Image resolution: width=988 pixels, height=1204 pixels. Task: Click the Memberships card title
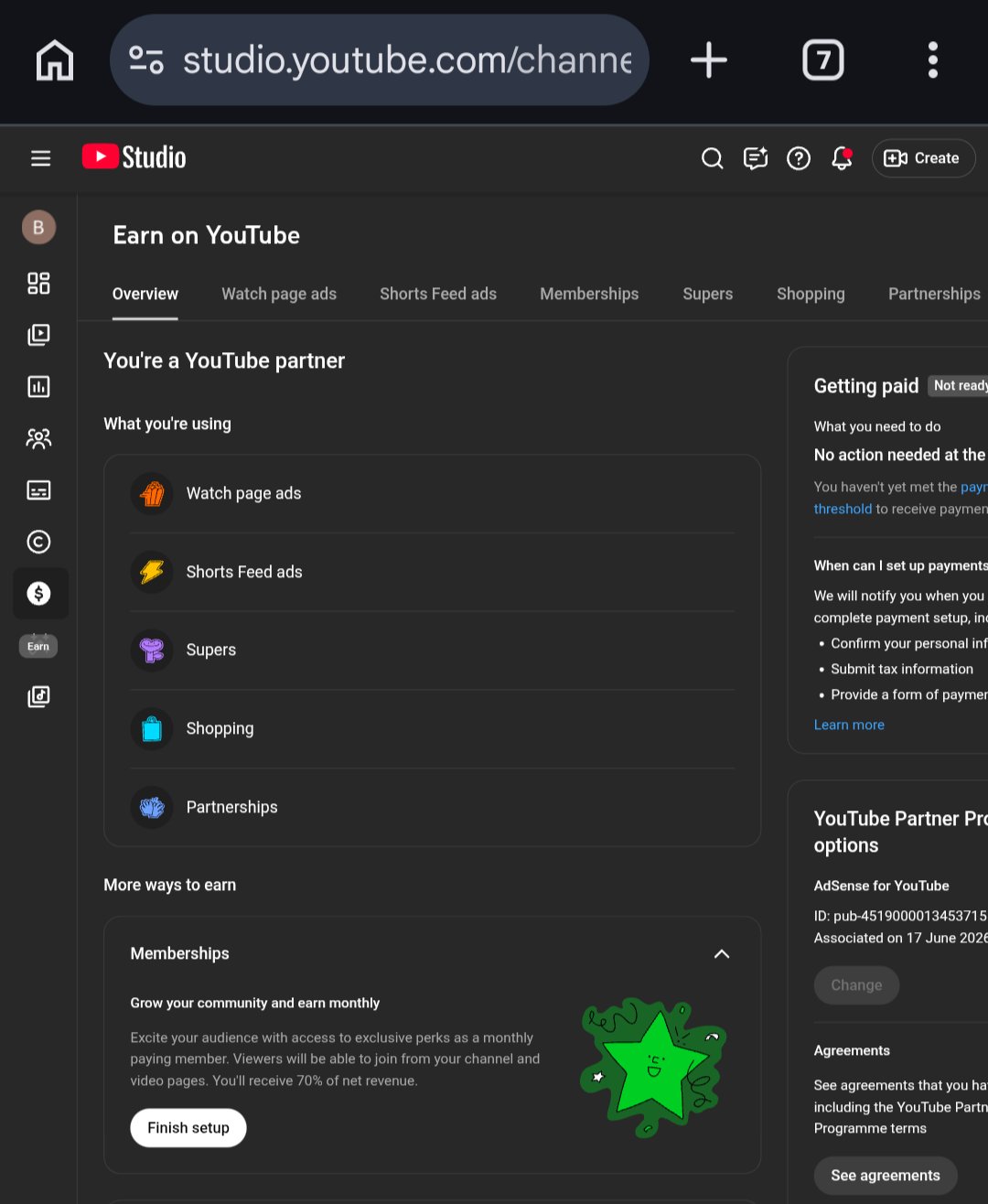(180, 953)
